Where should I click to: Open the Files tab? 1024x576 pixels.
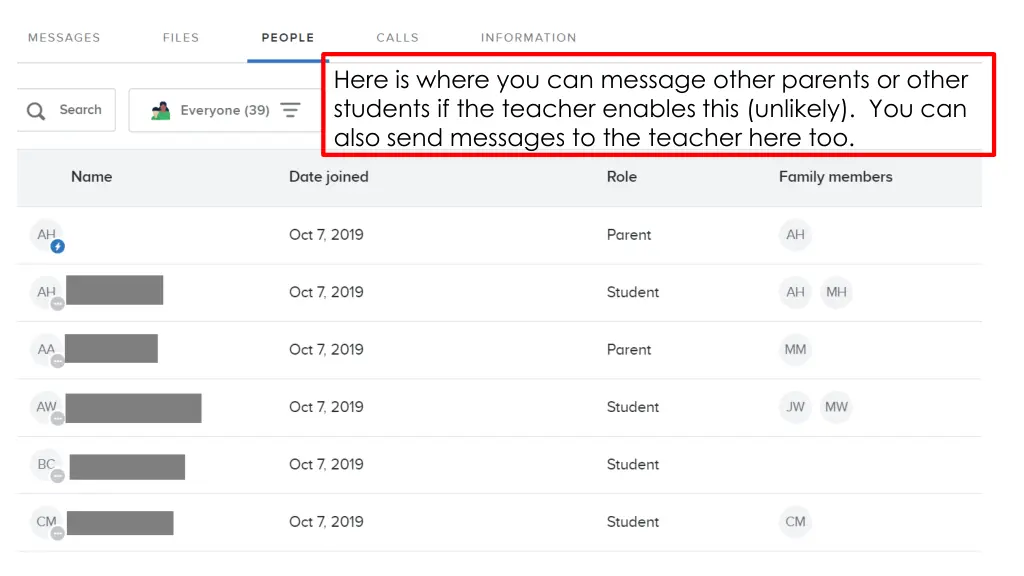tap(181, 38)
